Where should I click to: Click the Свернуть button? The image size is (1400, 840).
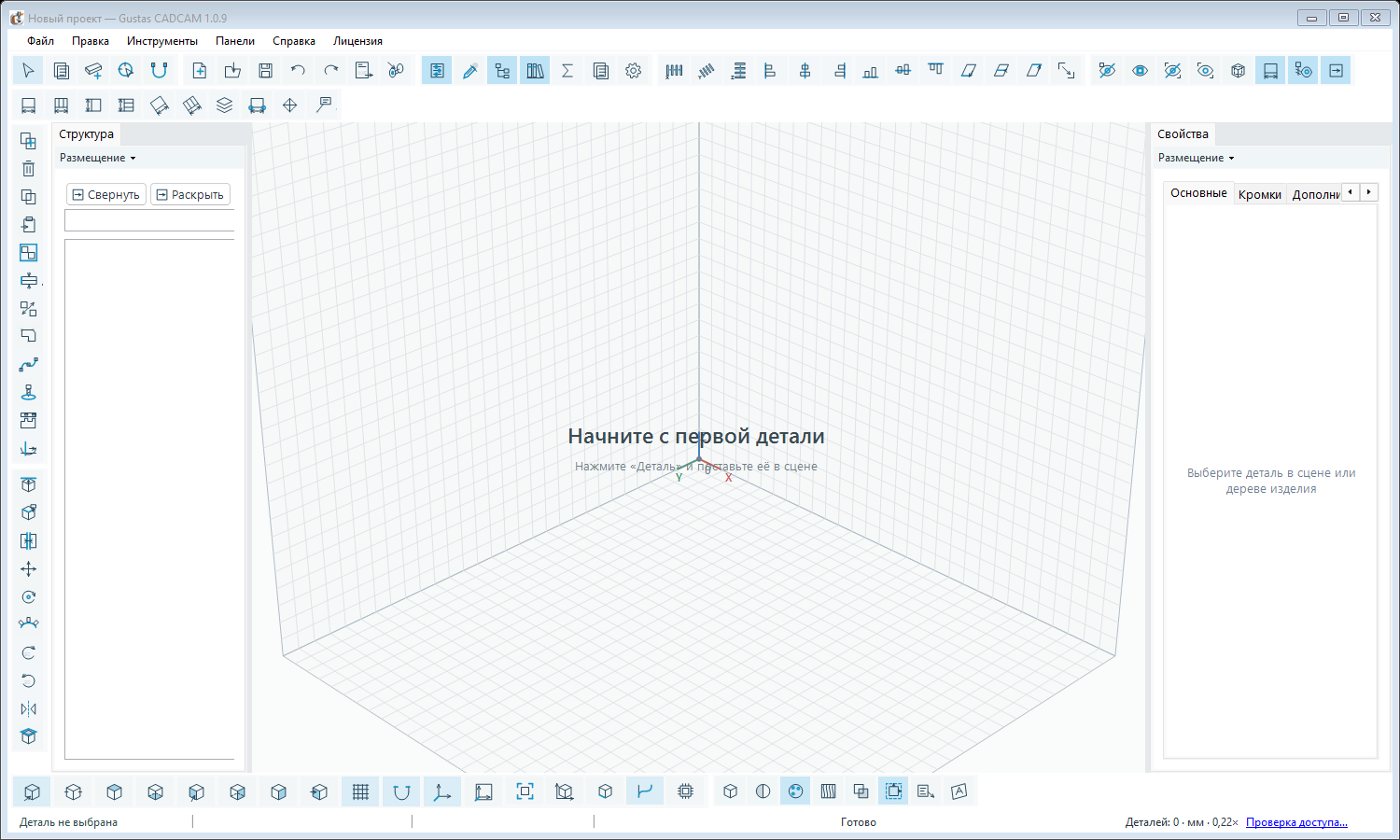pyautogui.click(x=106, y=194)
